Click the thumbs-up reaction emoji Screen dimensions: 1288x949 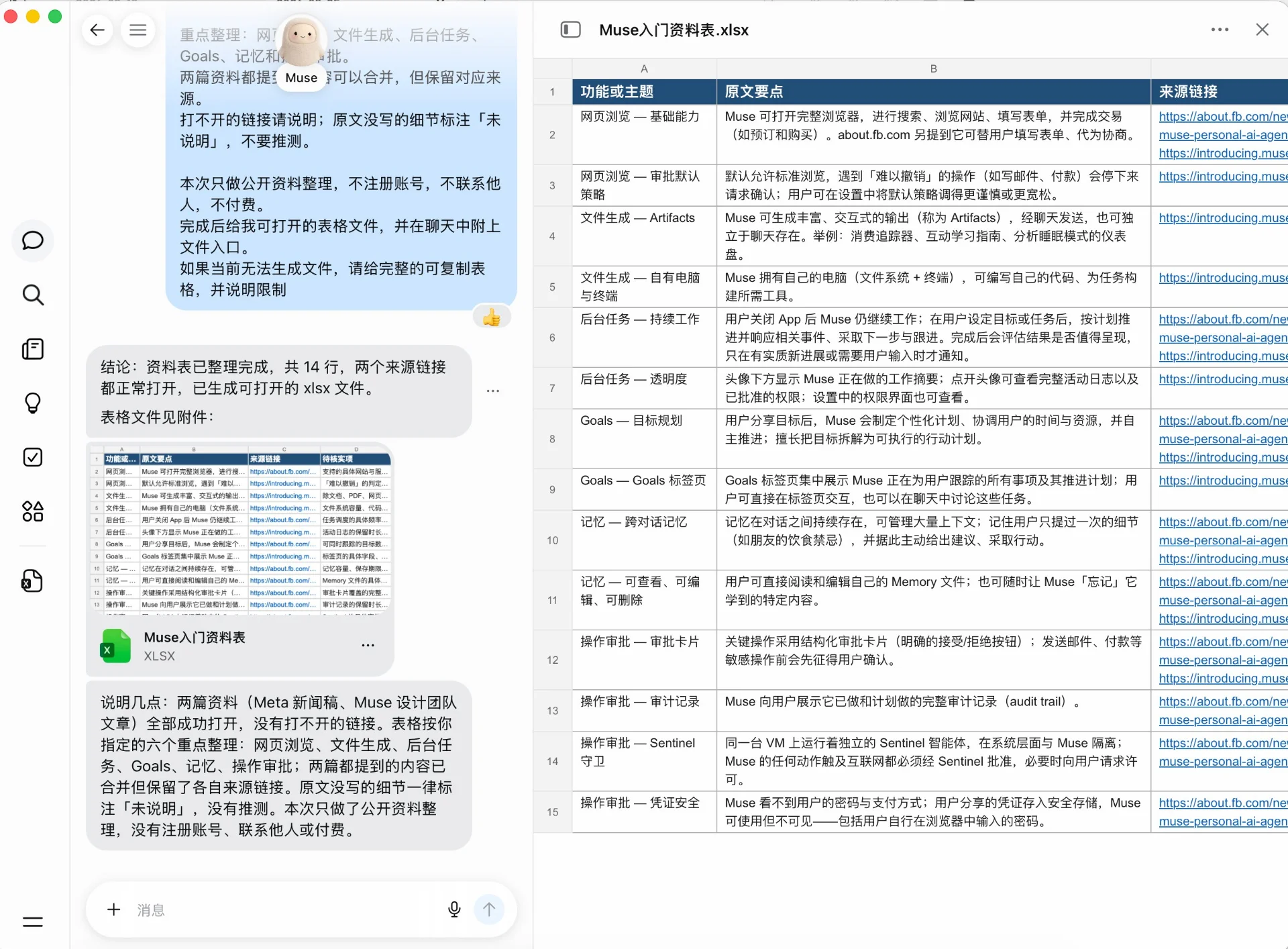(492, 317)
